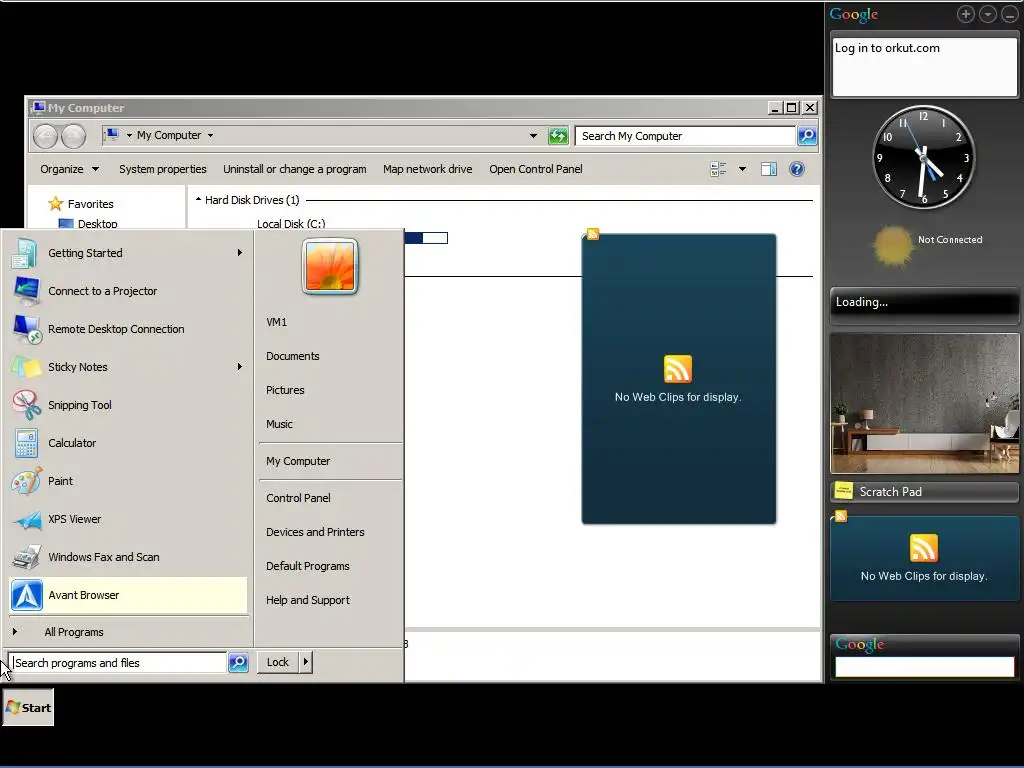Click the green refresh icon in address bar

[x=558, y=135]
